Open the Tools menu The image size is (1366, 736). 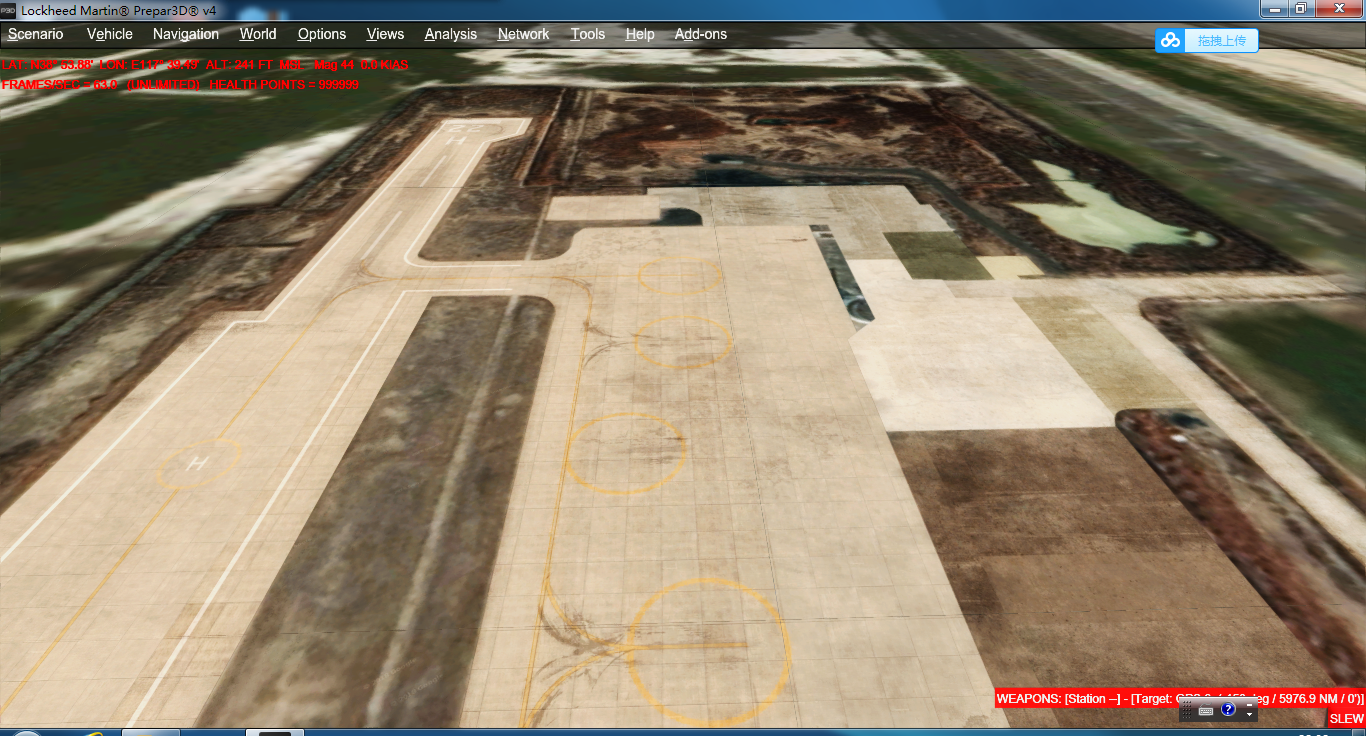[x=588, y=34]
